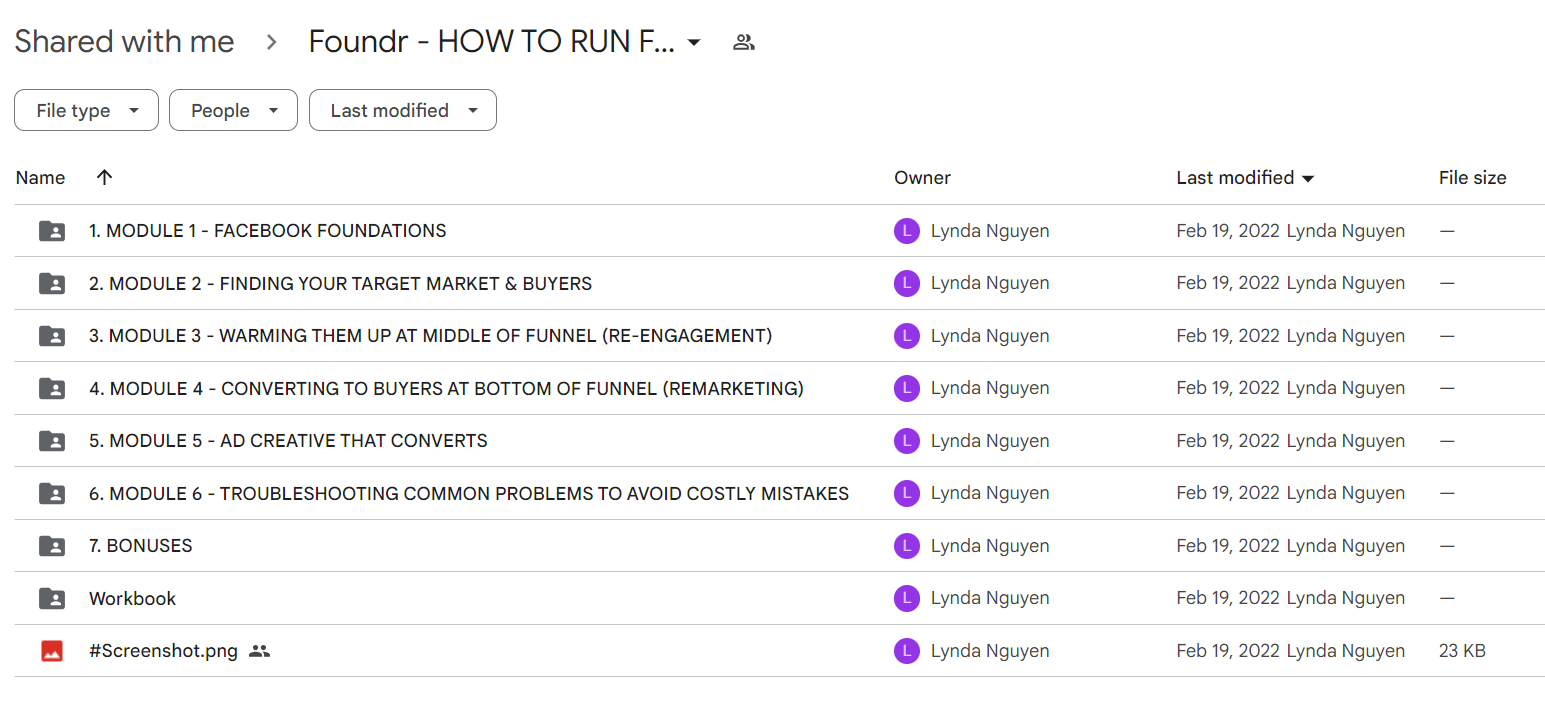Expand the Foundr folder name dropdown arrow
This screenshot has height=722, width=1545.
694,42
